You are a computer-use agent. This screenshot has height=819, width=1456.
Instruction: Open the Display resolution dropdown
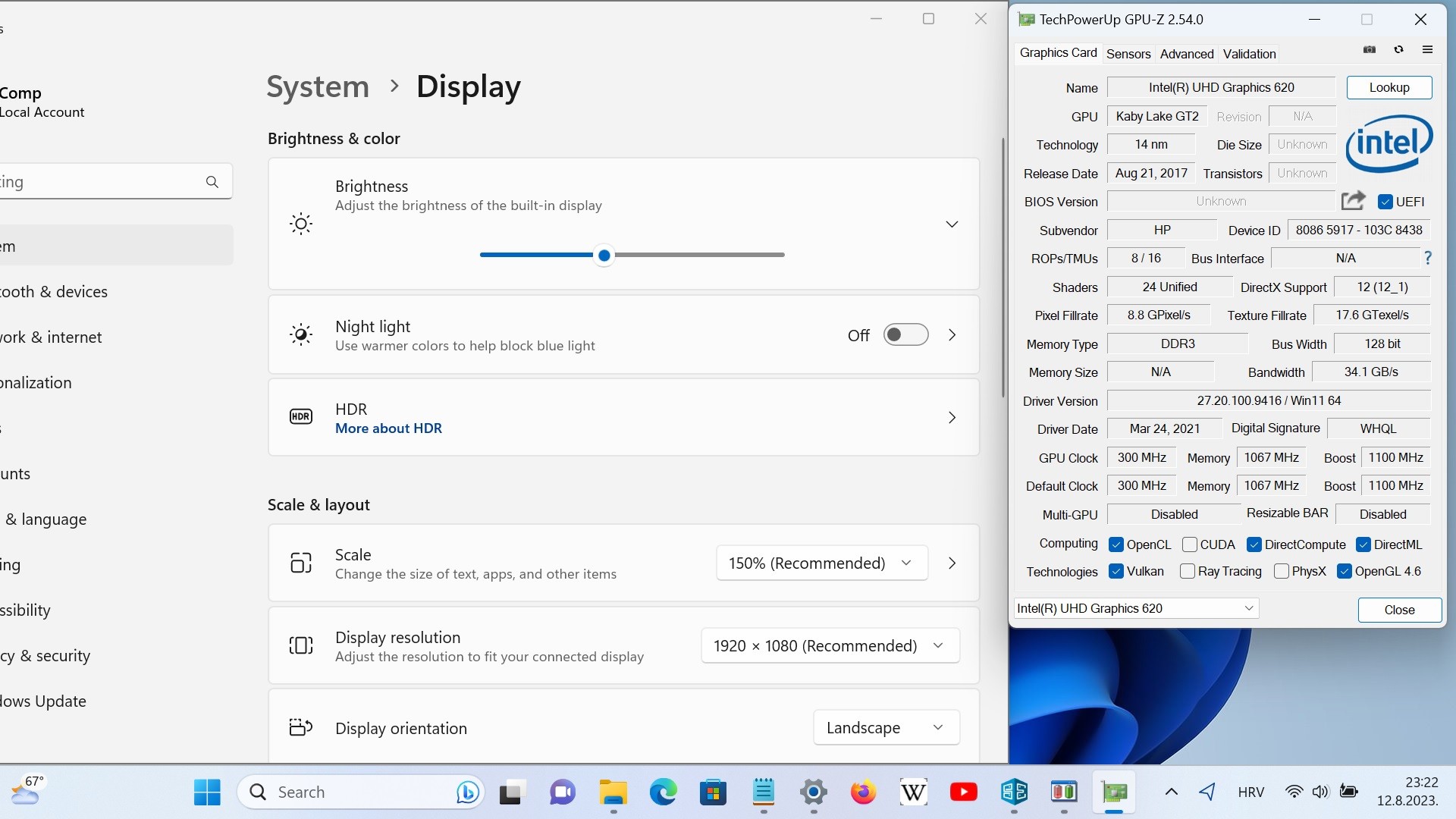coord(830,646)
